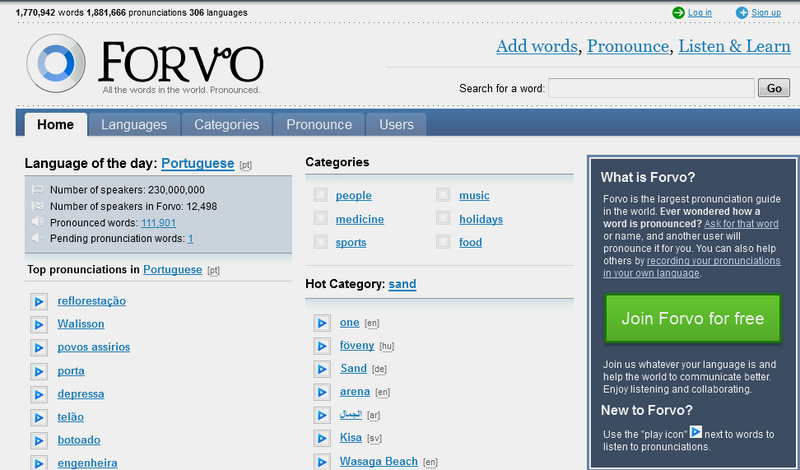Screen dimensions: 800x470
Task: Open the pending pronunciation words count link
Action: click(190, 239)
